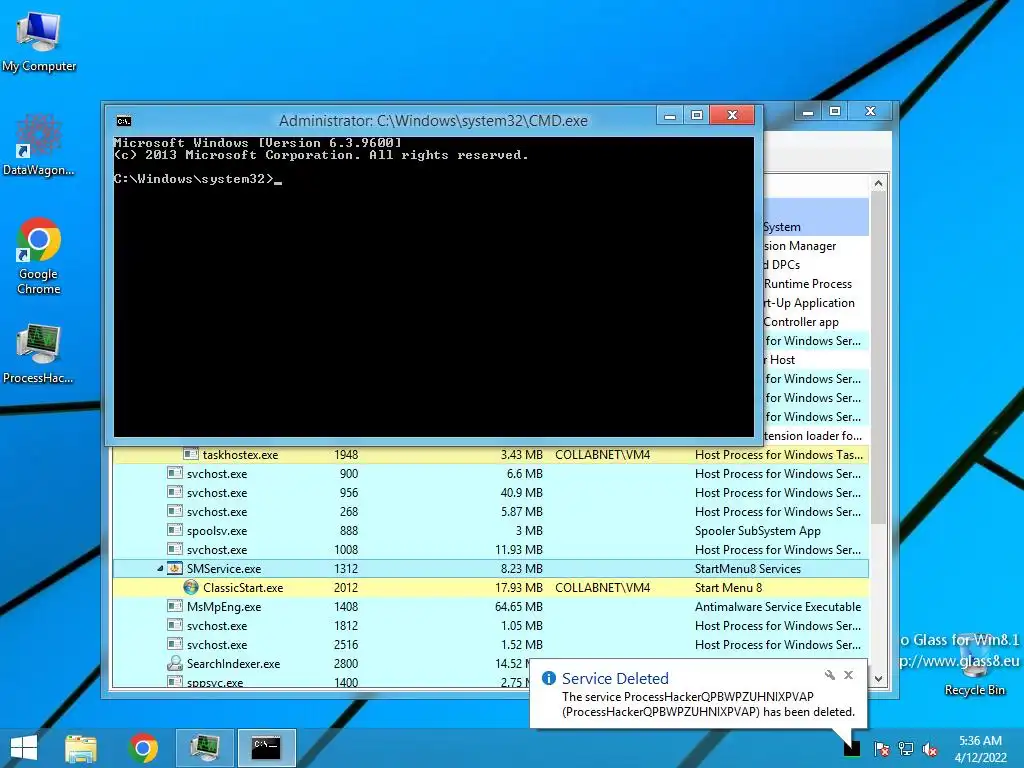Select the Recycle Bin desktop icon
Image resolution: width=1024 pixels, height=768 pixels.
pyautogui.click(x=974, y=666)
